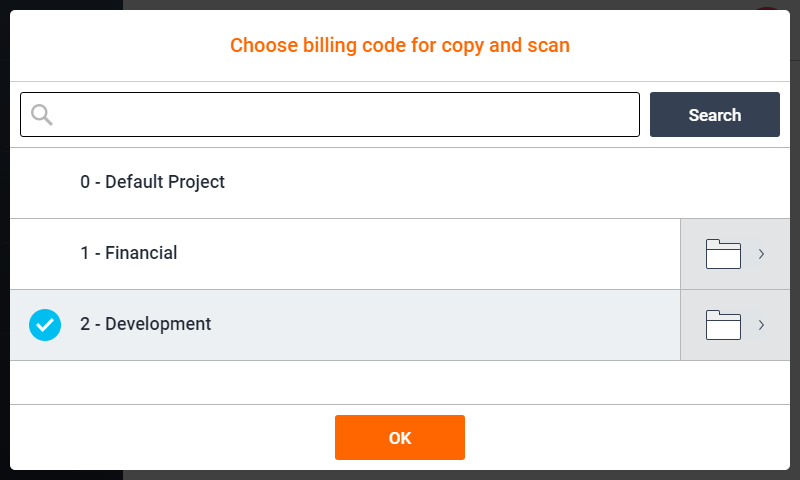
Task: Select the "0 - Default Project" billing code
Action: point(153,182)
